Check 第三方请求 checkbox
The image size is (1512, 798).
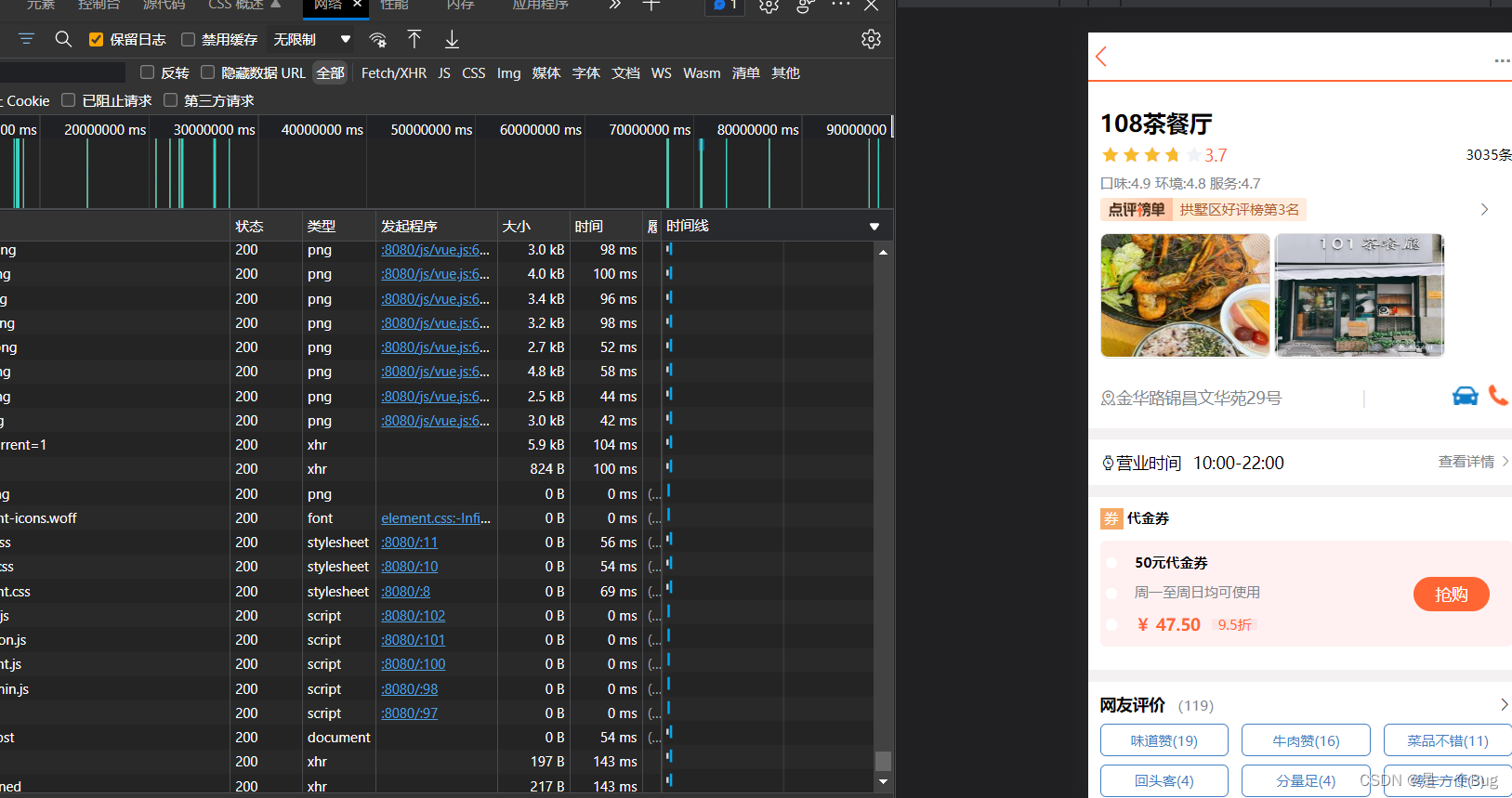pos(170,100)
